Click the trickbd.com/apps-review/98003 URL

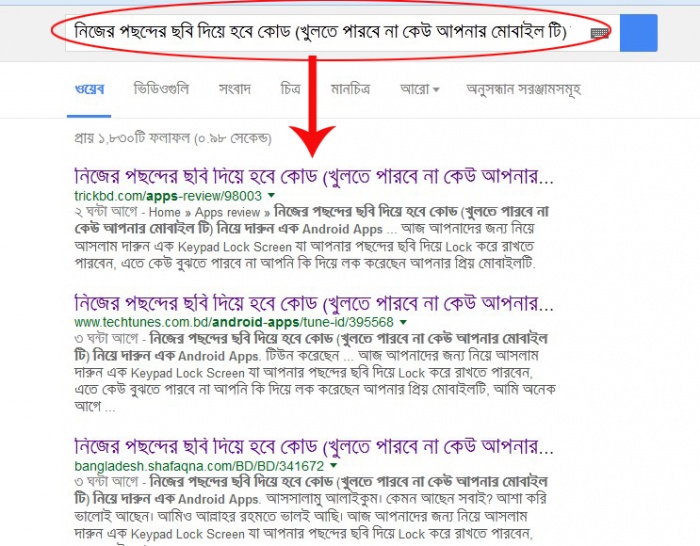pos(168,196)
